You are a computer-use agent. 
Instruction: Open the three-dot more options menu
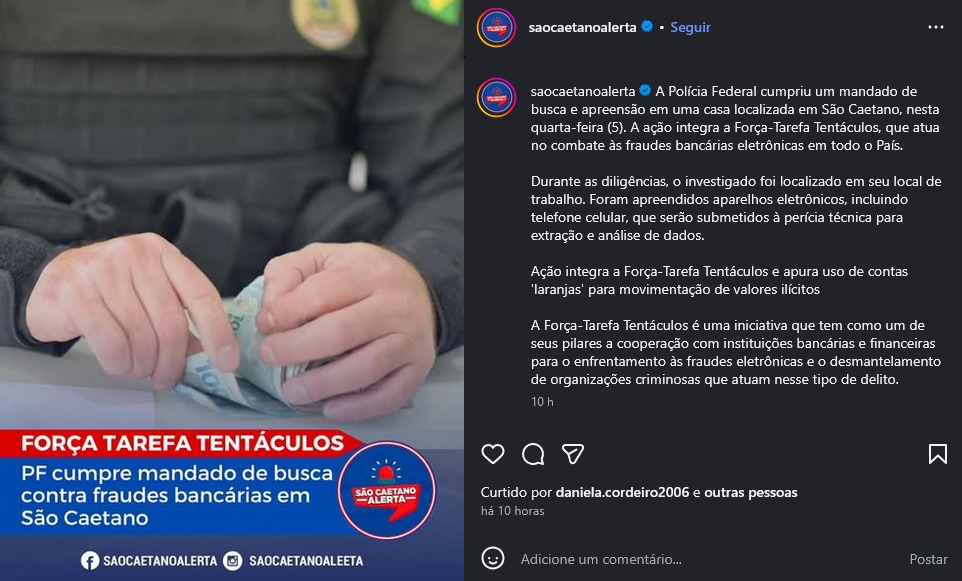(x=936, y=27)
